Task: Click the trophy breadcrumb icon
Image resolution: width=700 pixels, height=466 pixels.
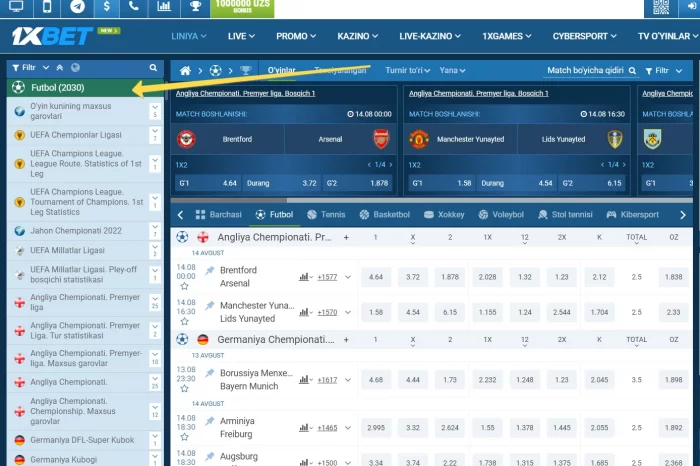Action: [246, 71]
